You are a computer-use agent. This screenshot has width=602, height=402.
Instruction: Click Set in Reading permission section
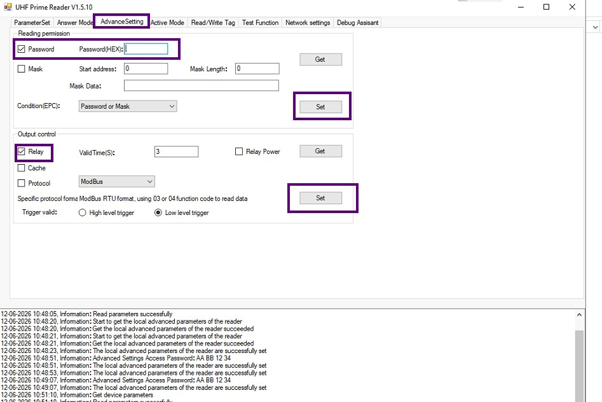[x=321, y=107]
